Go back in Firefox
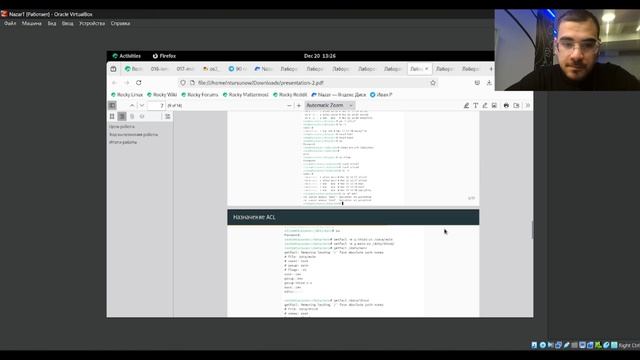The image size is (640, 360). (114, 82)
